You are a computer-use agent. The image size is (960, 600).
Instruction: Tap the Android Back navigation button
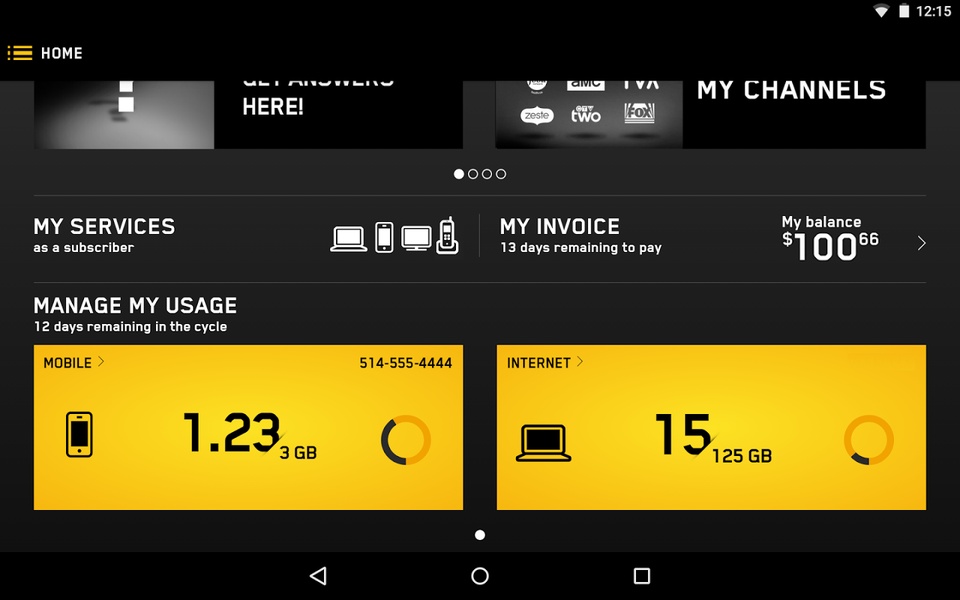click(x=318, y=576)
